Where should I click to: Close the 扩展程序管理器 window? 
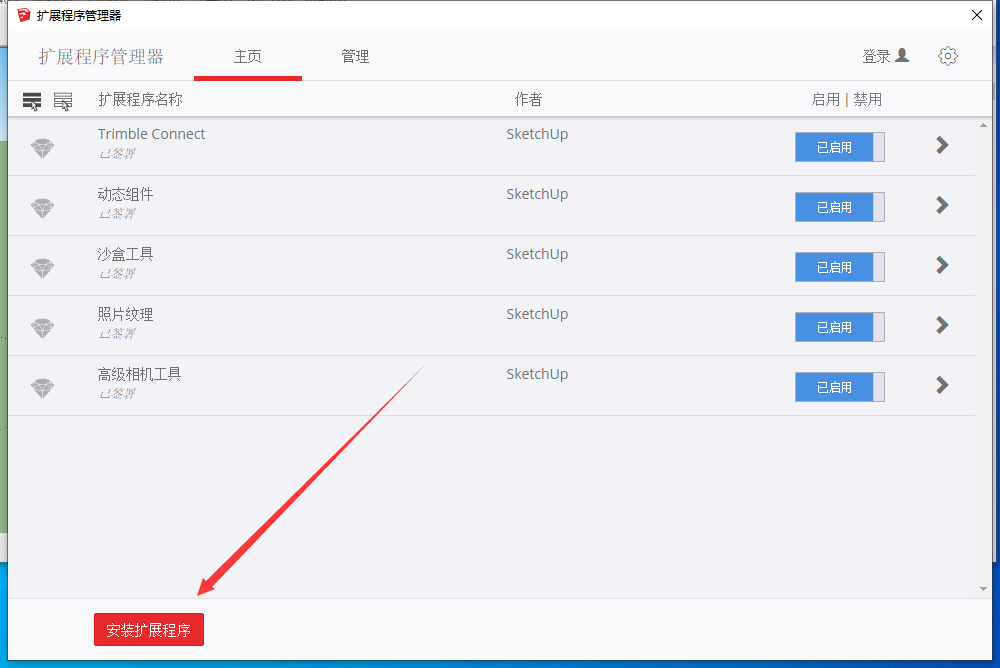[976, 15]
